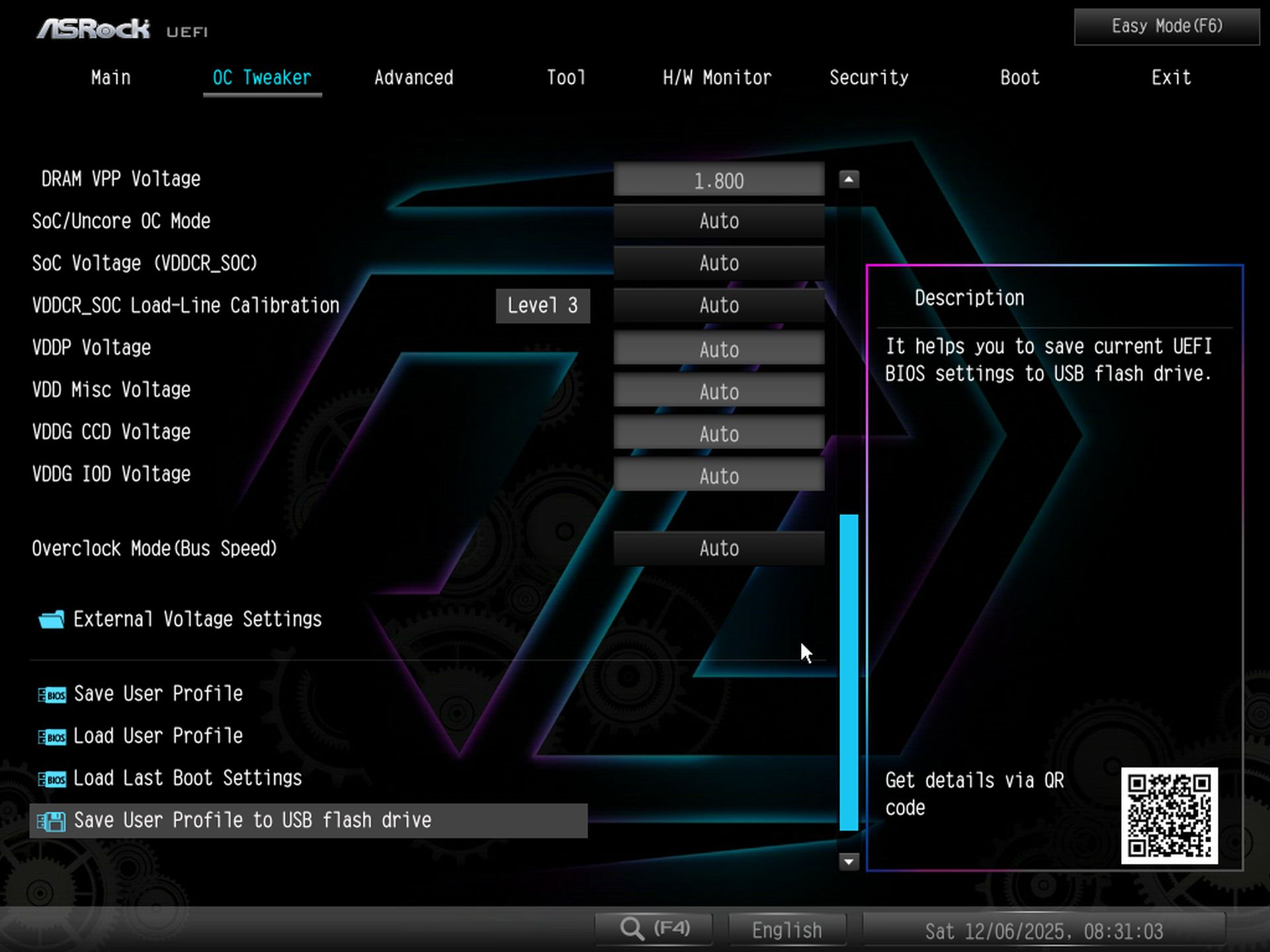Open the Overclock Mode (Bus Speed) dropdown
The height and width of the screenshot is (952, 1270).
719,548
